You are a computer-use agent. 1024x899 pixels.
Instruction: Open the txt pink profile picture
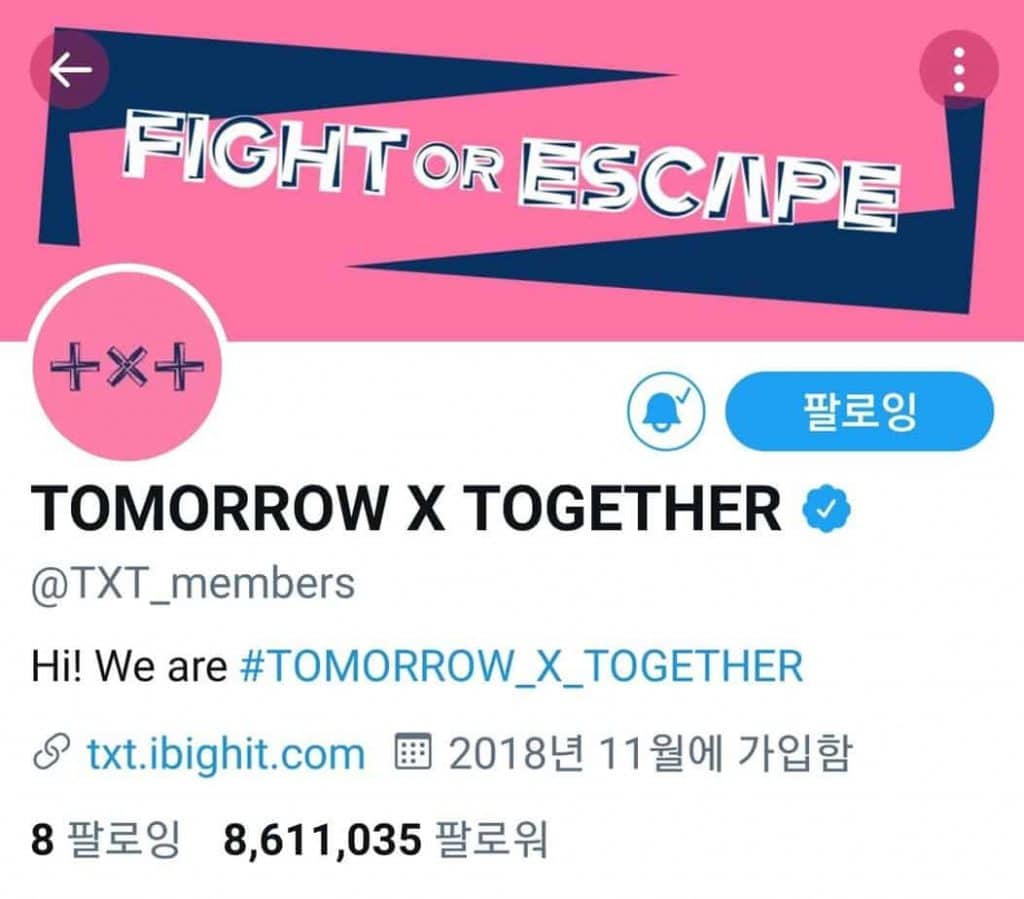pyautogui.click(x=127, y=366)
